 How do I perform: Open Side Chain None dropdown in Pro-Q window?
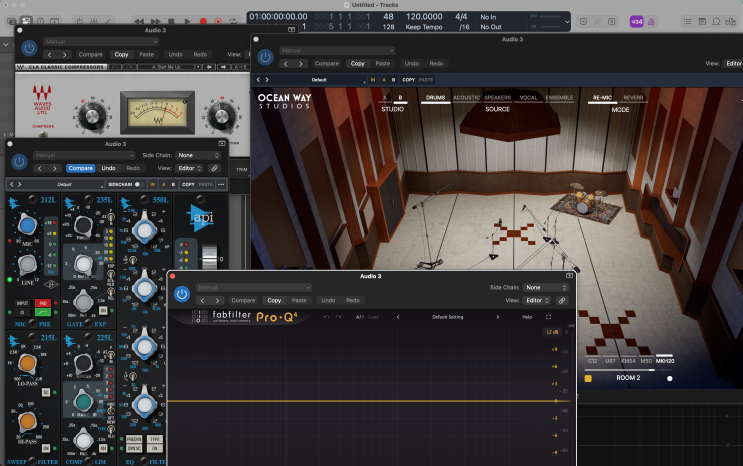545,288
